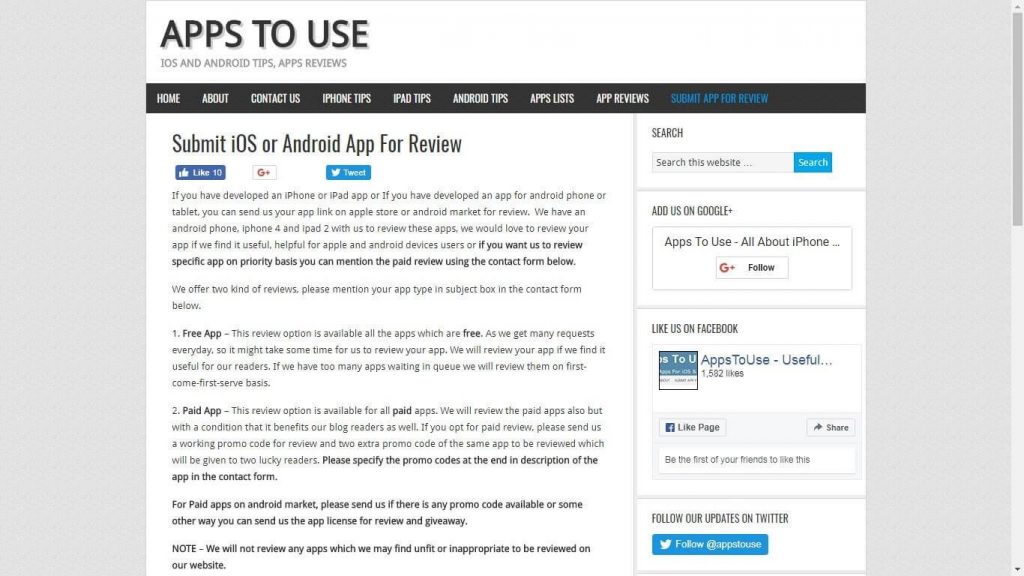Image resolution: width=1024 pixels, height=576 pixels.
Task: Open APPS LISTS section
Action: pos(552,98)
